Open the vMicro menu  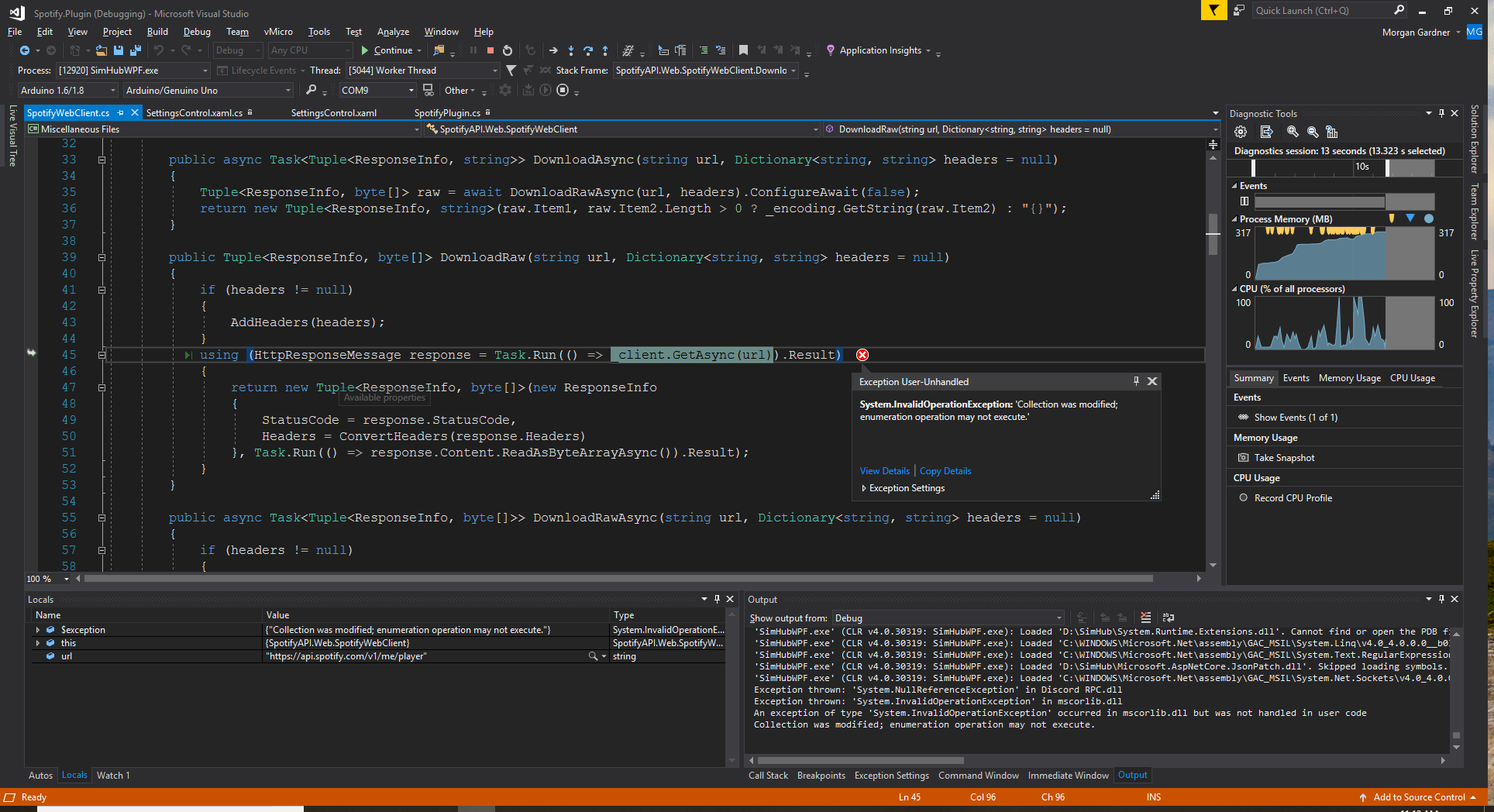[278, 32]
